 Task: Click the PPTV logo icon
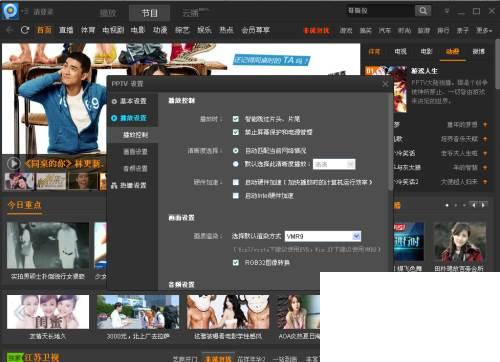[10, 11]
